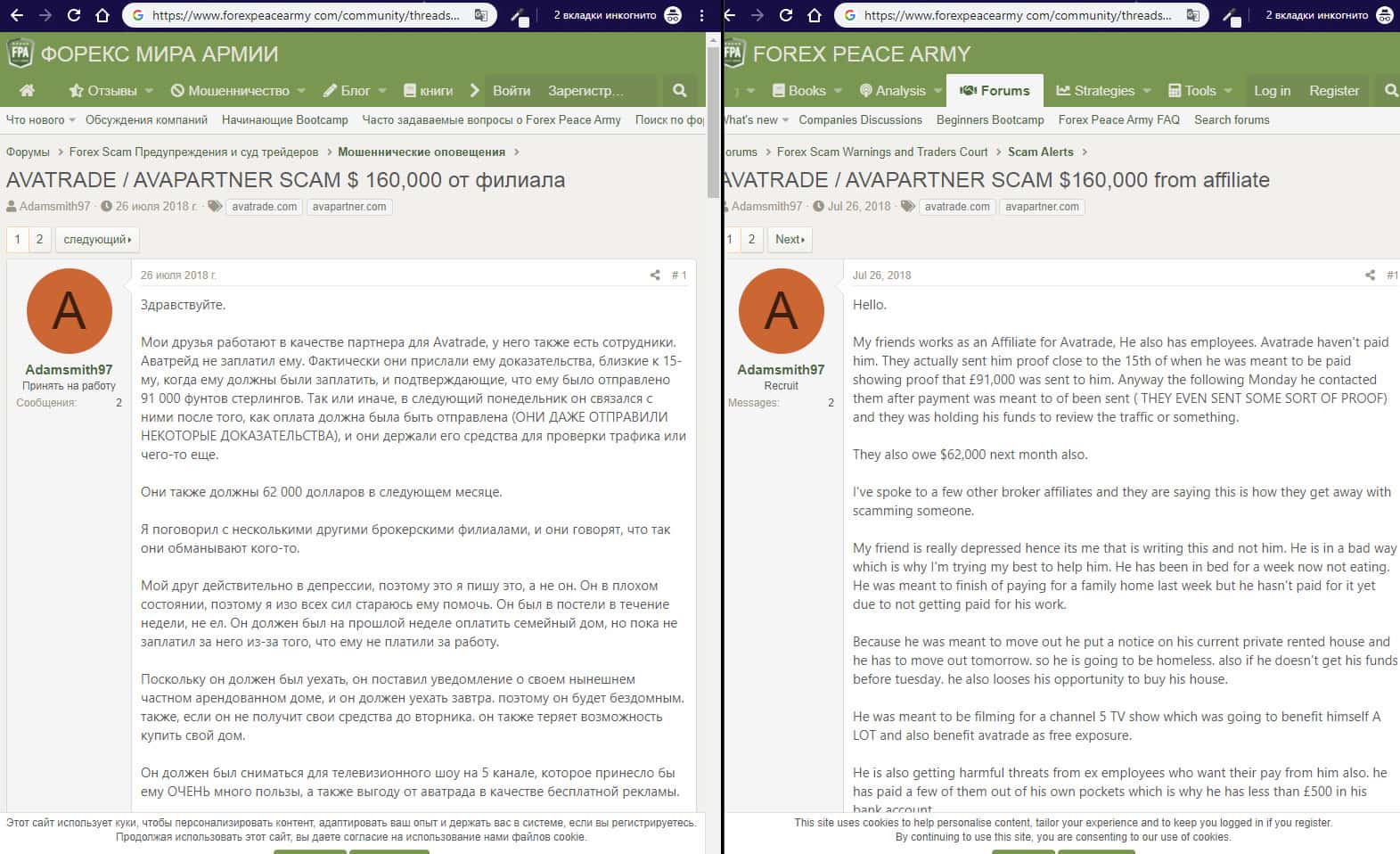Click the Adamsmith97 username under the Russian avatar
Viewport: 1400px width, 854px height.
coord(69,370)
